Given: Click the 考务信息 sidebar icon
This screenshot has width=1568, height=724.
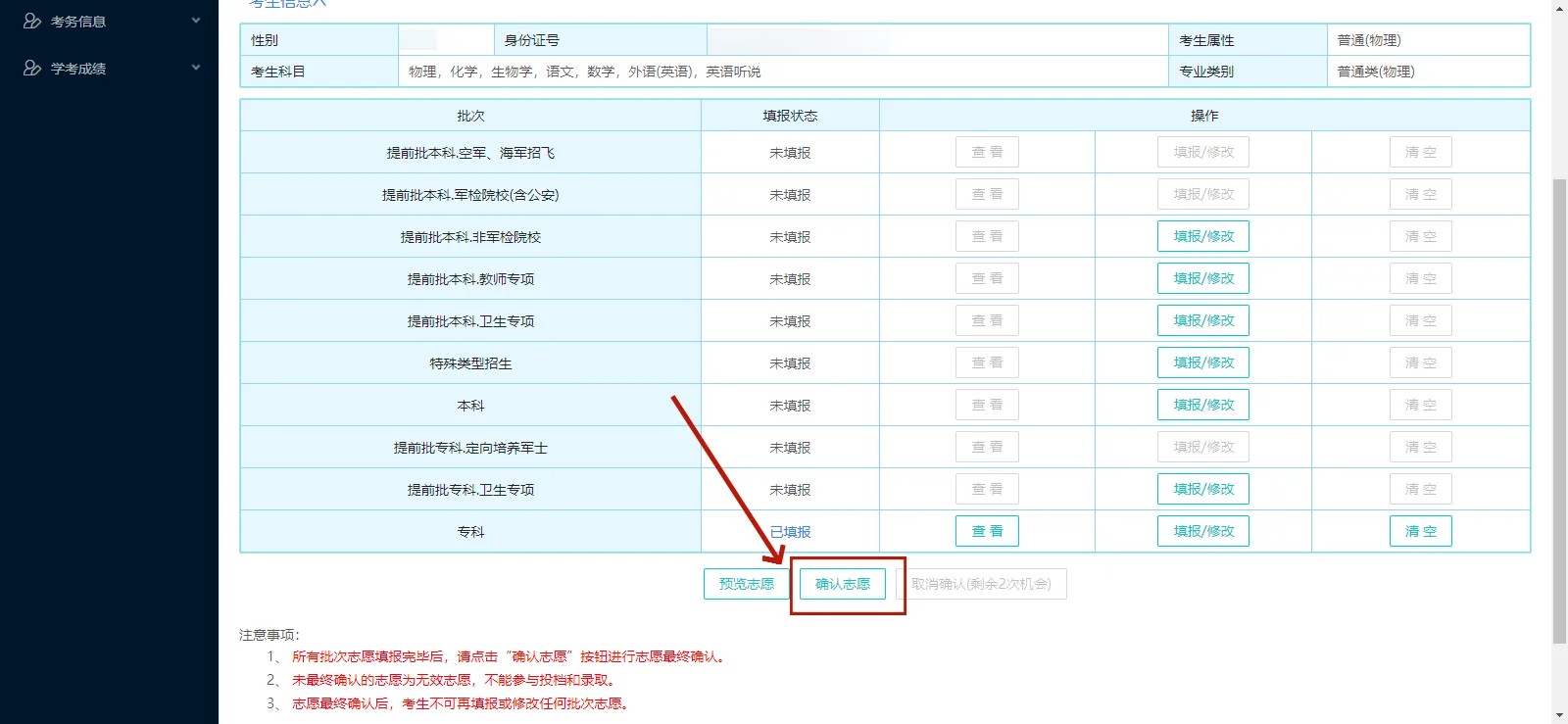Looking at the screenshot, I should coord(31,21).
